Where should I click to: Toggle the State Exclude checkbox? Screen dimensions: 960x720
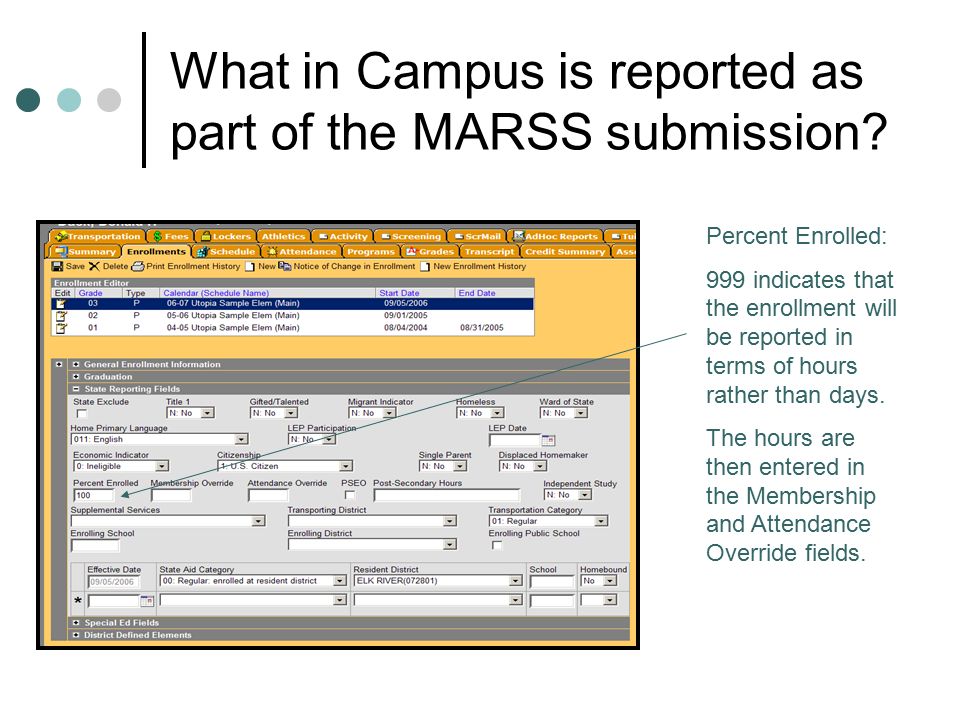(81, 414)
